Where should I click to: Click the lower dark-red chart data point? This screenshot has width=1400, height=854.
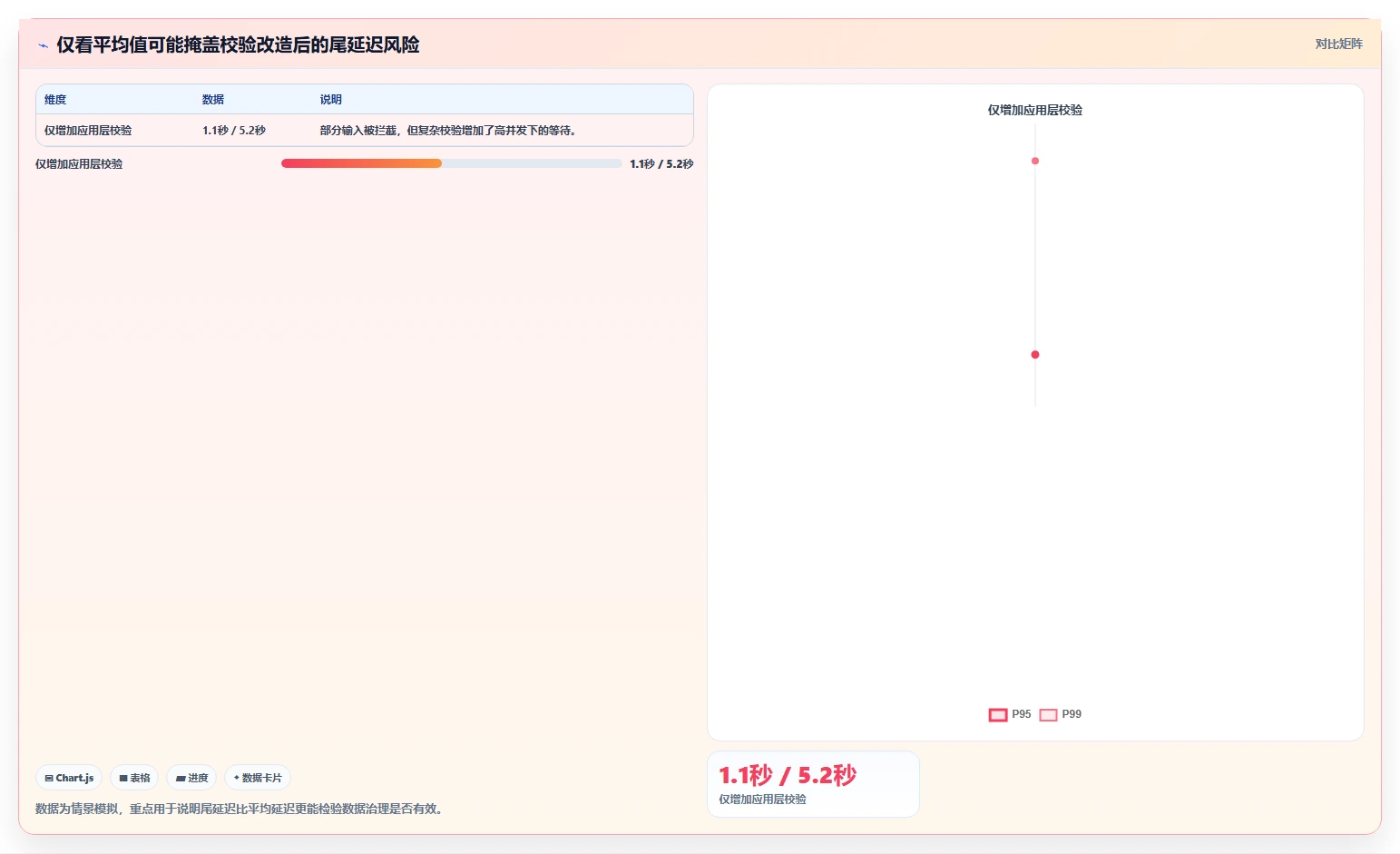pos(1034,355)
